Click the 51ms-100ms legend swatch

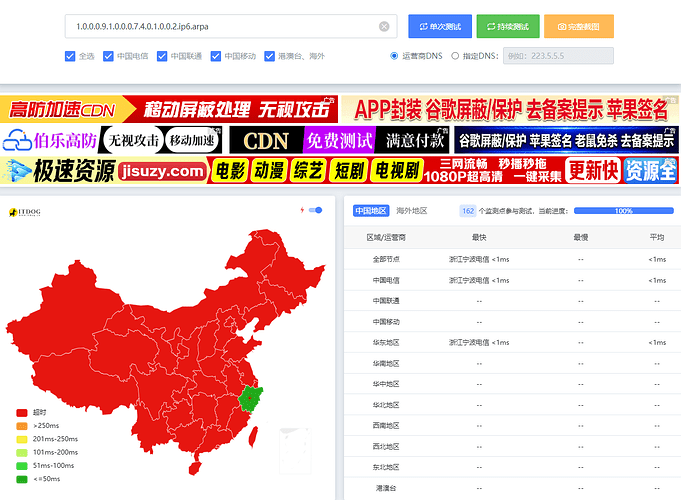pos(22,466)
